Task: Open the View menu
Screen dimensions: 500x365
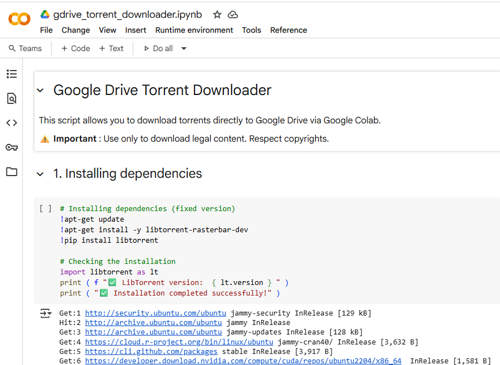Action: click(107, 30)
